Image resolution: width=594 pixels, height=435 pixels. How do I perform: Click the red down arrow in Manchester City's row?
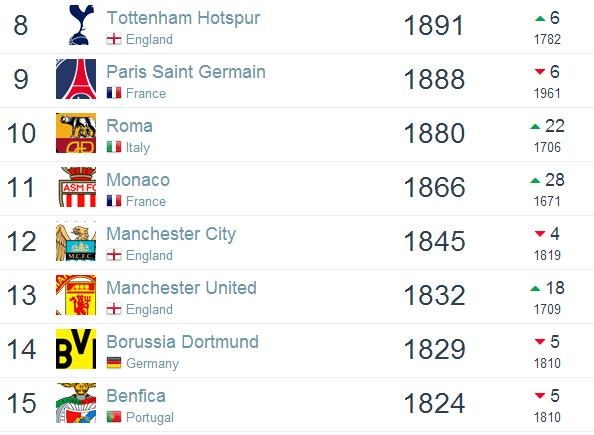coord(540,234)
